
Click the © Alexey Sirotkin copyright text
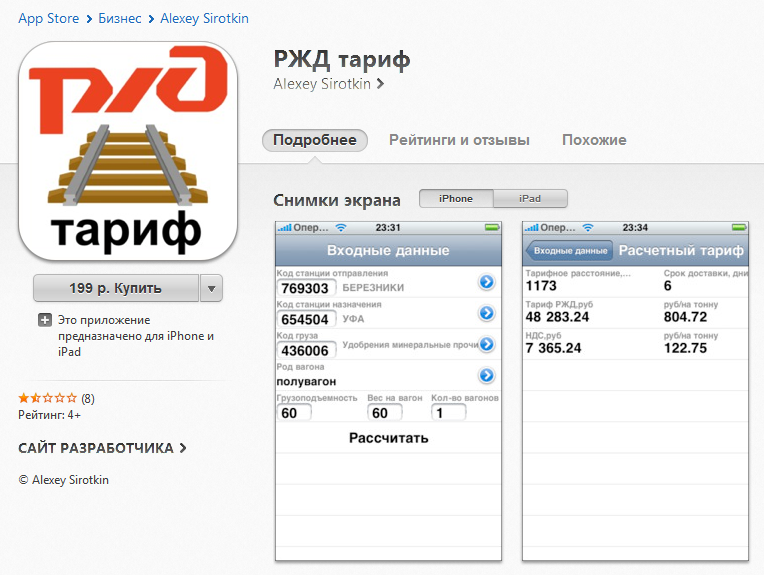click(x=63, y=480)
